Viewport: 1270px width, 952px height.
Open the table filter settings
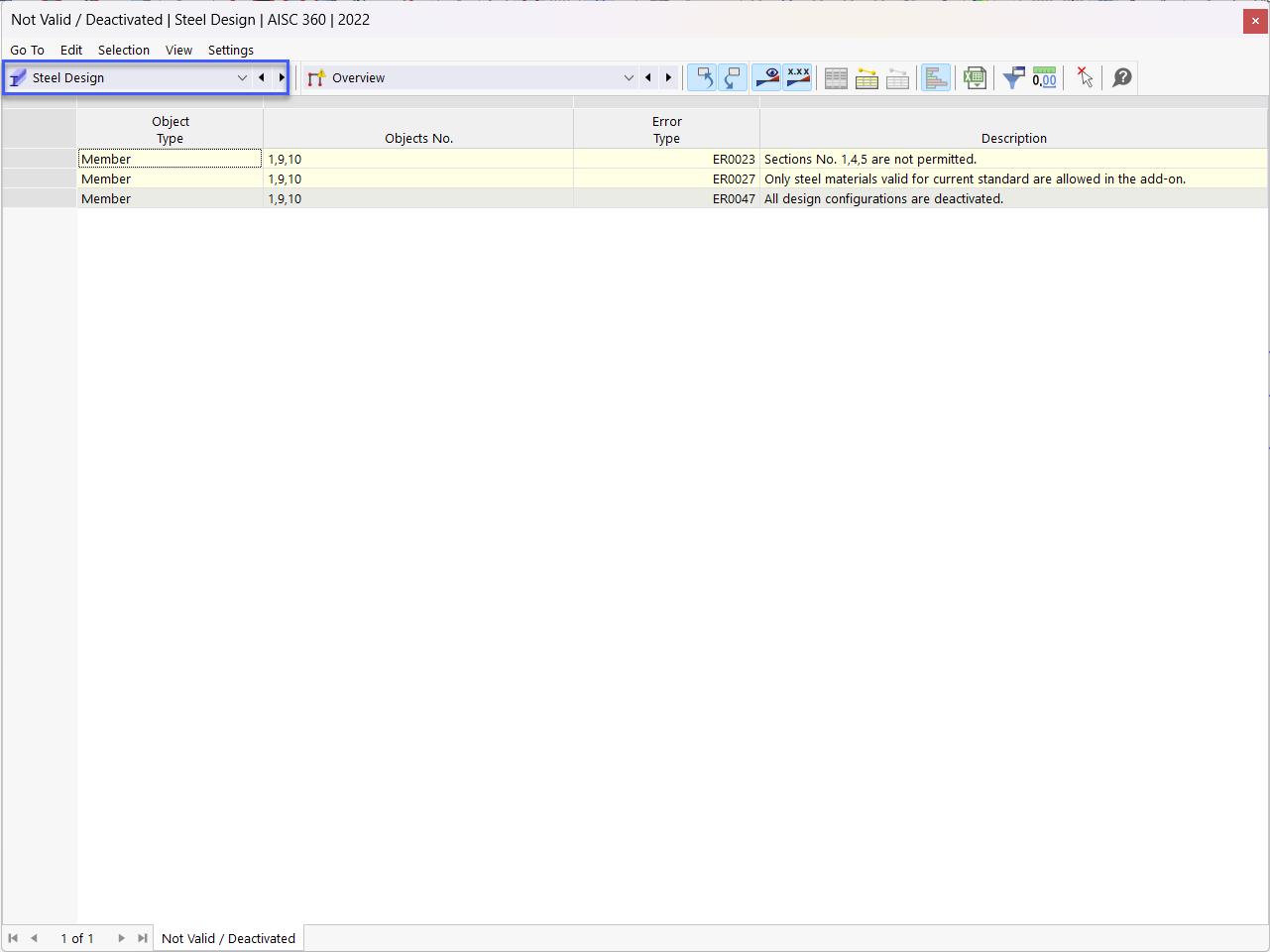[x=1013, y=76]
